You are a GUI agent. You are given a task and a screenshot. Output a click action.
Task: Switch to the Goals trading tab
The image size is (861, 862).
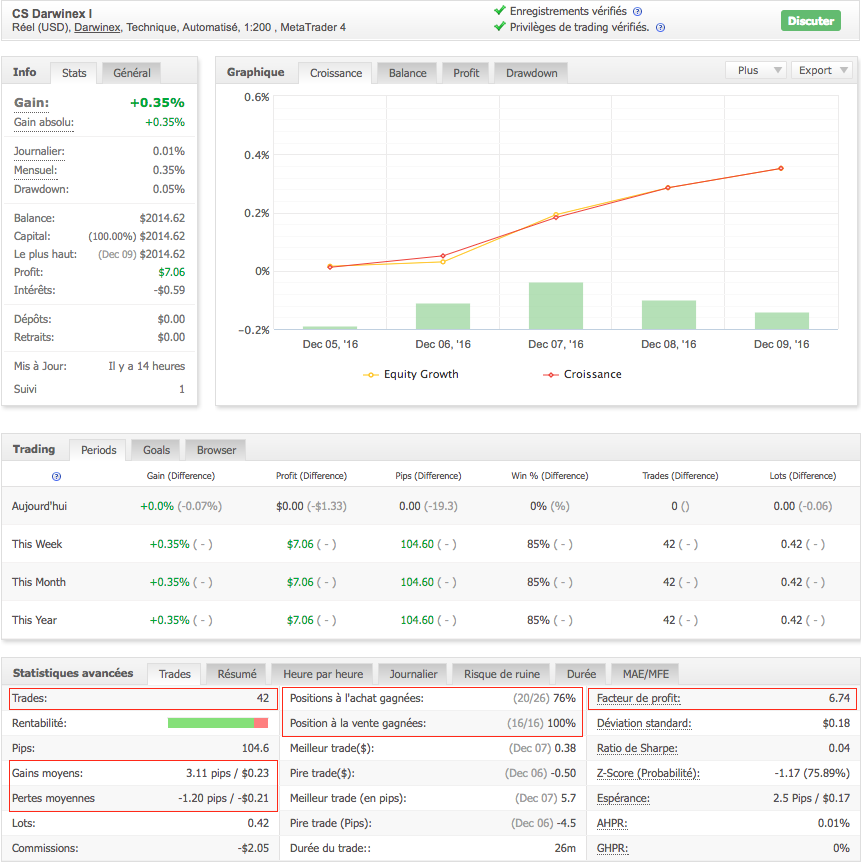click(x=156, y=450)
